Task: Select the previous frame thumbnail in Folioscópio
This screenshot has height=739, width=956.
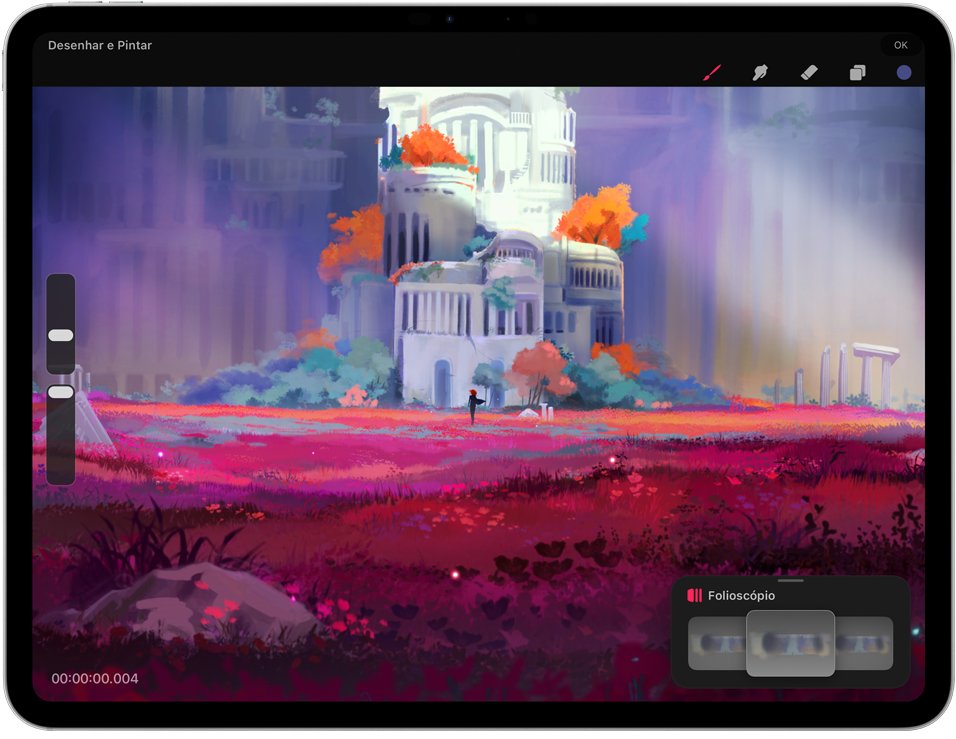Action: pyautogui.click(x=716, y=643)
